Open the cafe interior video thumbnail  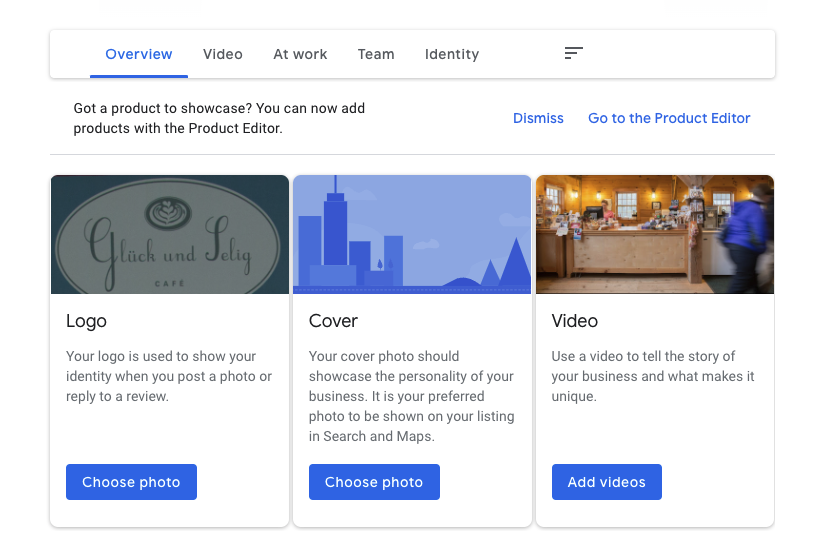(x=655, y=235)
